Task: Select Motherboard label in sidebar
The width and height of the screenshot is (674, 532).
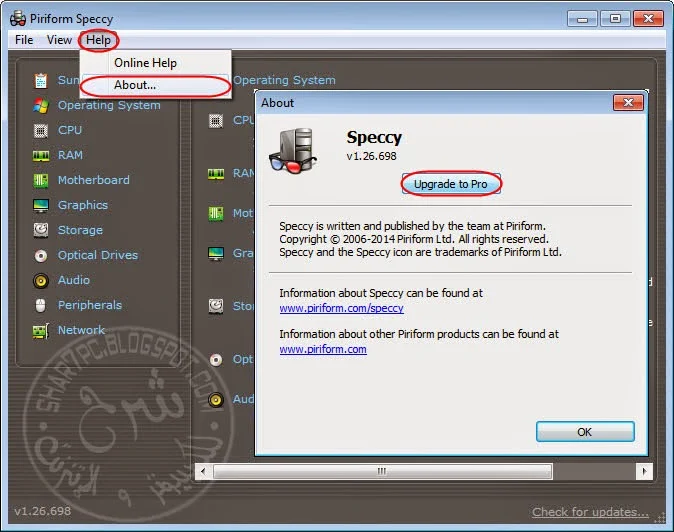Action: [x=94, y=180]
